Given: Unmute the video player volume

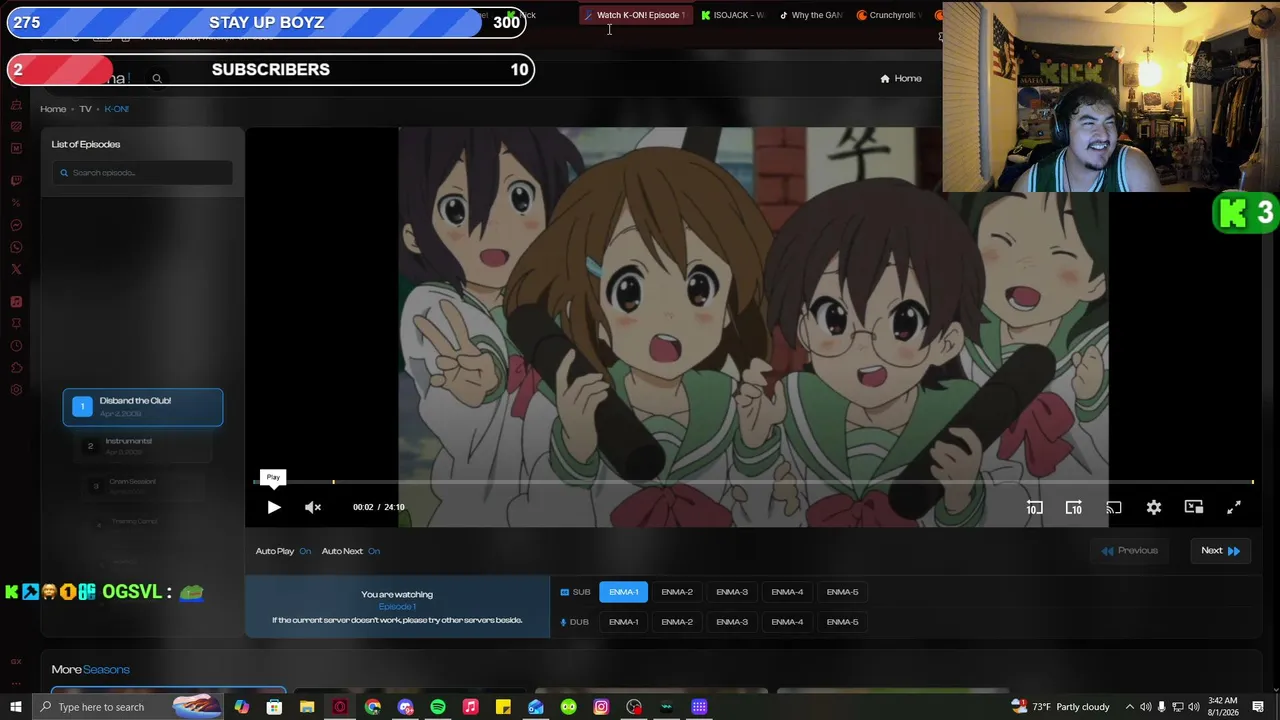Looking at the screenshot, I should pos(313,507).
